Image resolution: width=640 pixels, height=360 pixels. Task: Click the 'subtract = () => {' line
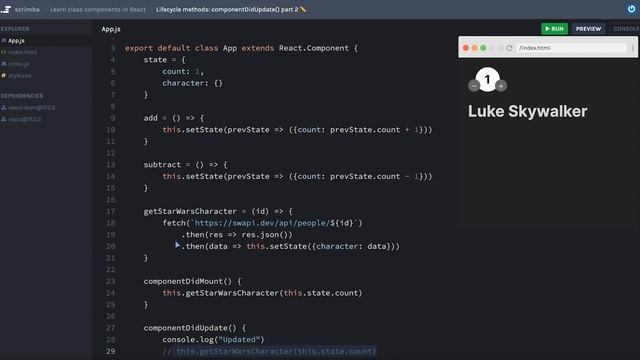(185, 165)
